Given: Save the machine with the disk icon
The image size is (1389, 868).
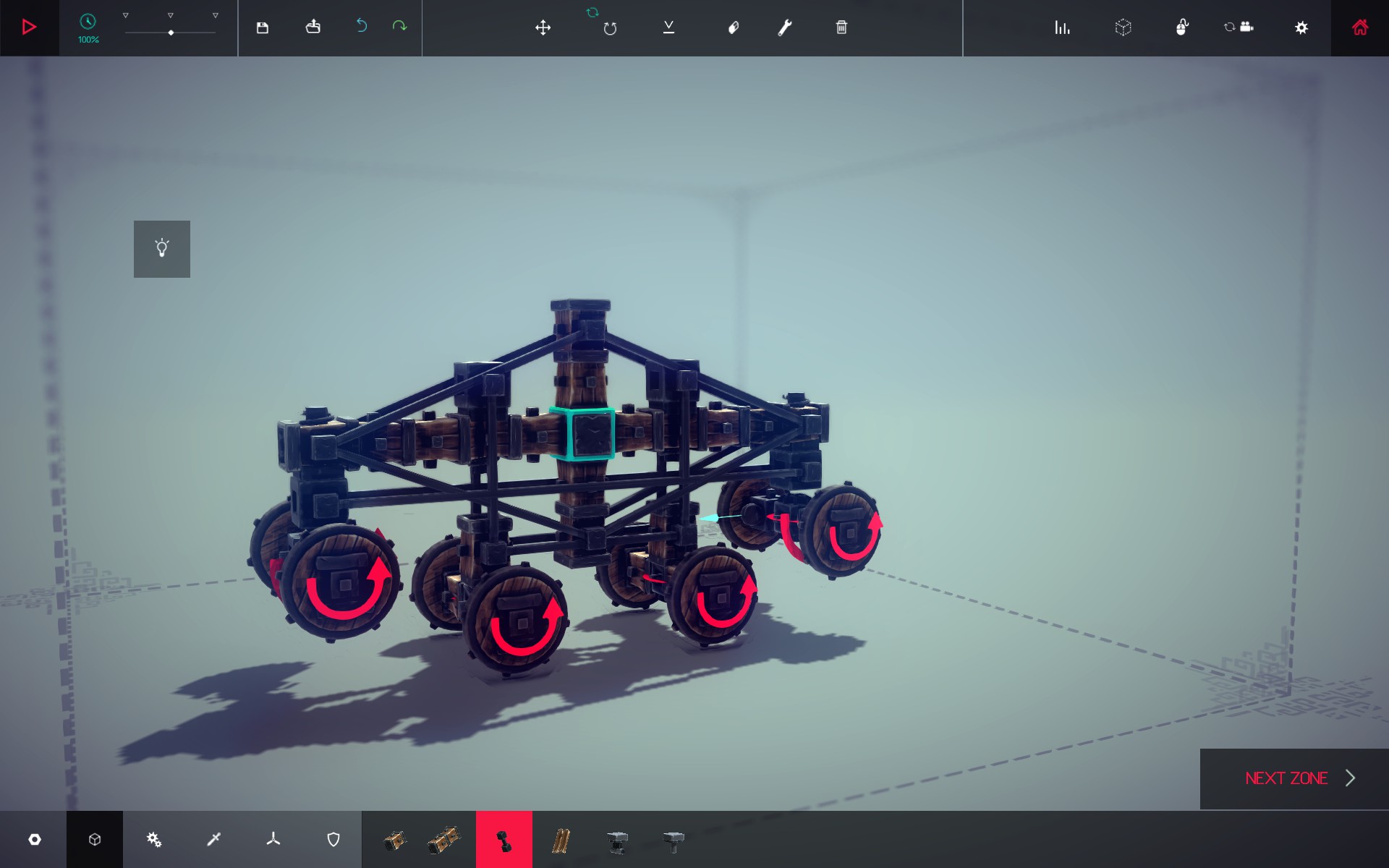Looking at the screenshot, I should click(x=263, y=27).
